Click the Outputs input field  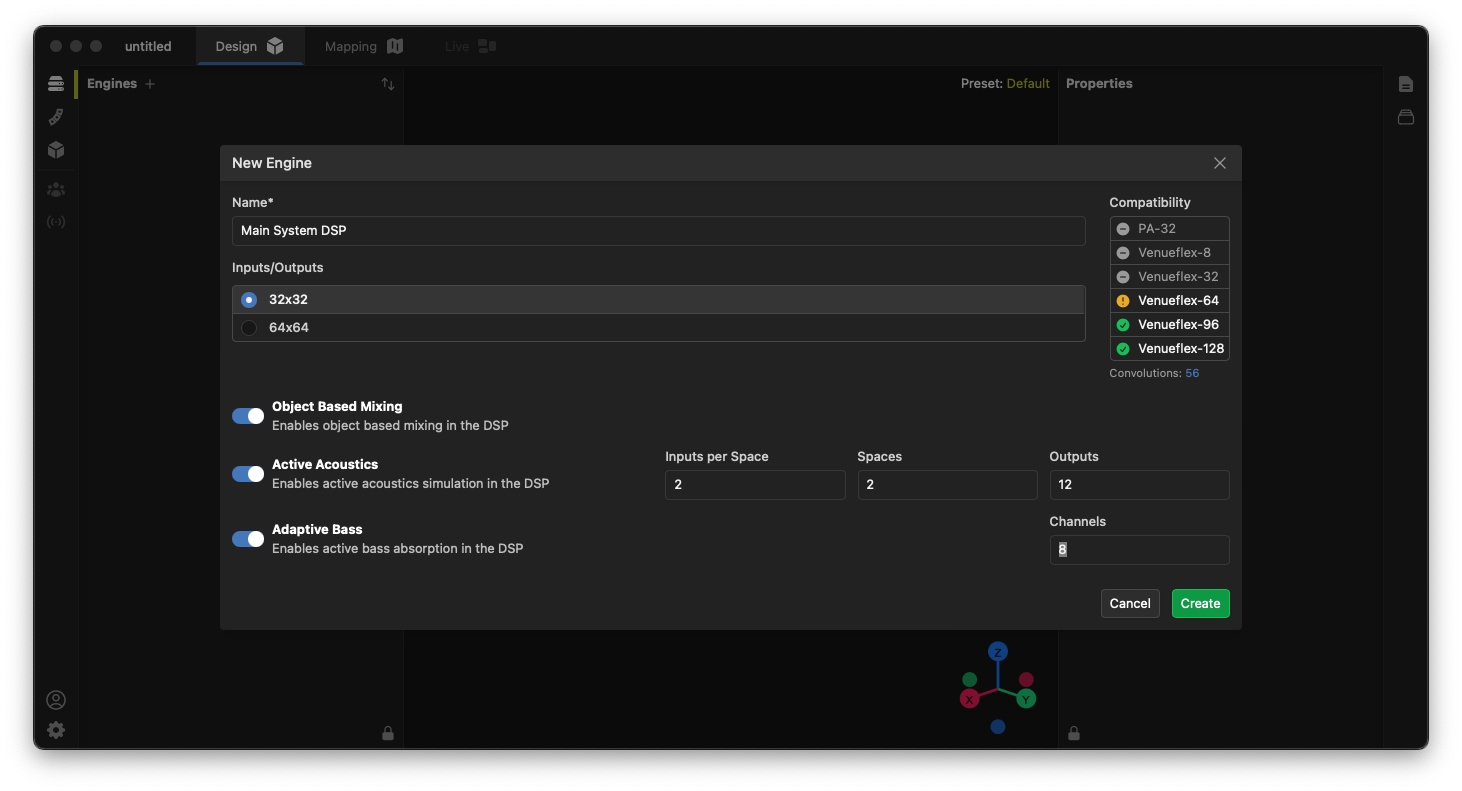tap(1139, 485)
